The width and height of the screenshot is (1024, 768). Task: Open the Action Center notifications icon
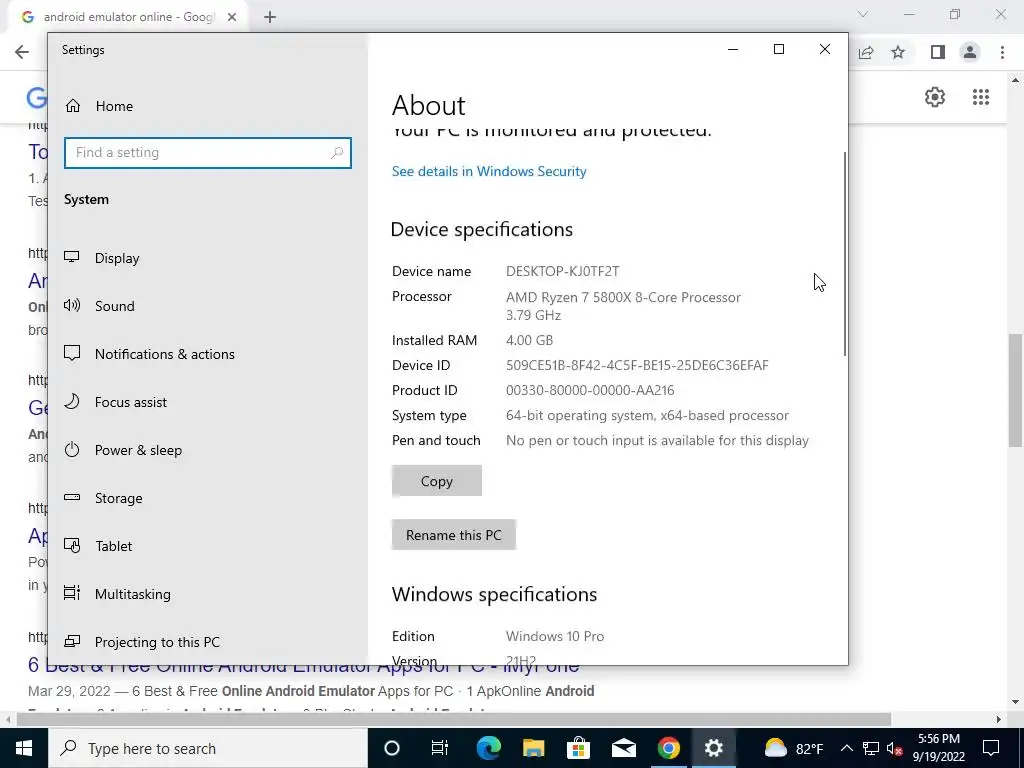(x=991, y=748)
